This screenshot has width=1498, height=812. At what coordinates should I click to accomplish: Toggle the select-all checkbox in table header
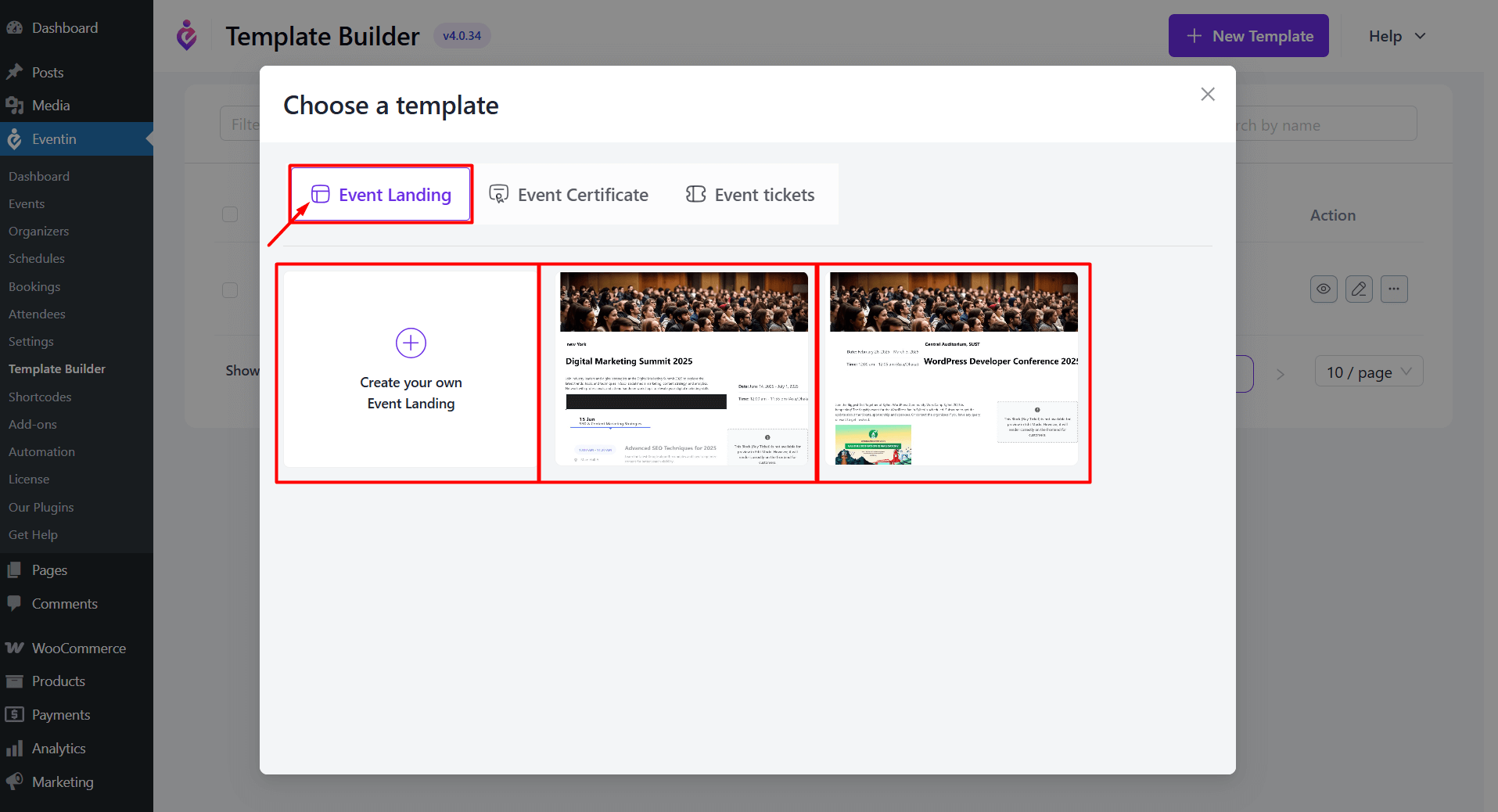[230, 214]
